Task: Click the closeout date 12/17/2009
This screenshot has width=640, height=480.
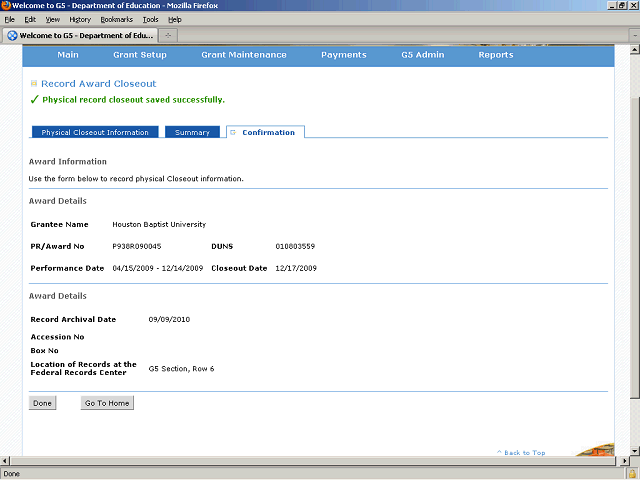Action: pyautogui.click(x=296, y=269)
